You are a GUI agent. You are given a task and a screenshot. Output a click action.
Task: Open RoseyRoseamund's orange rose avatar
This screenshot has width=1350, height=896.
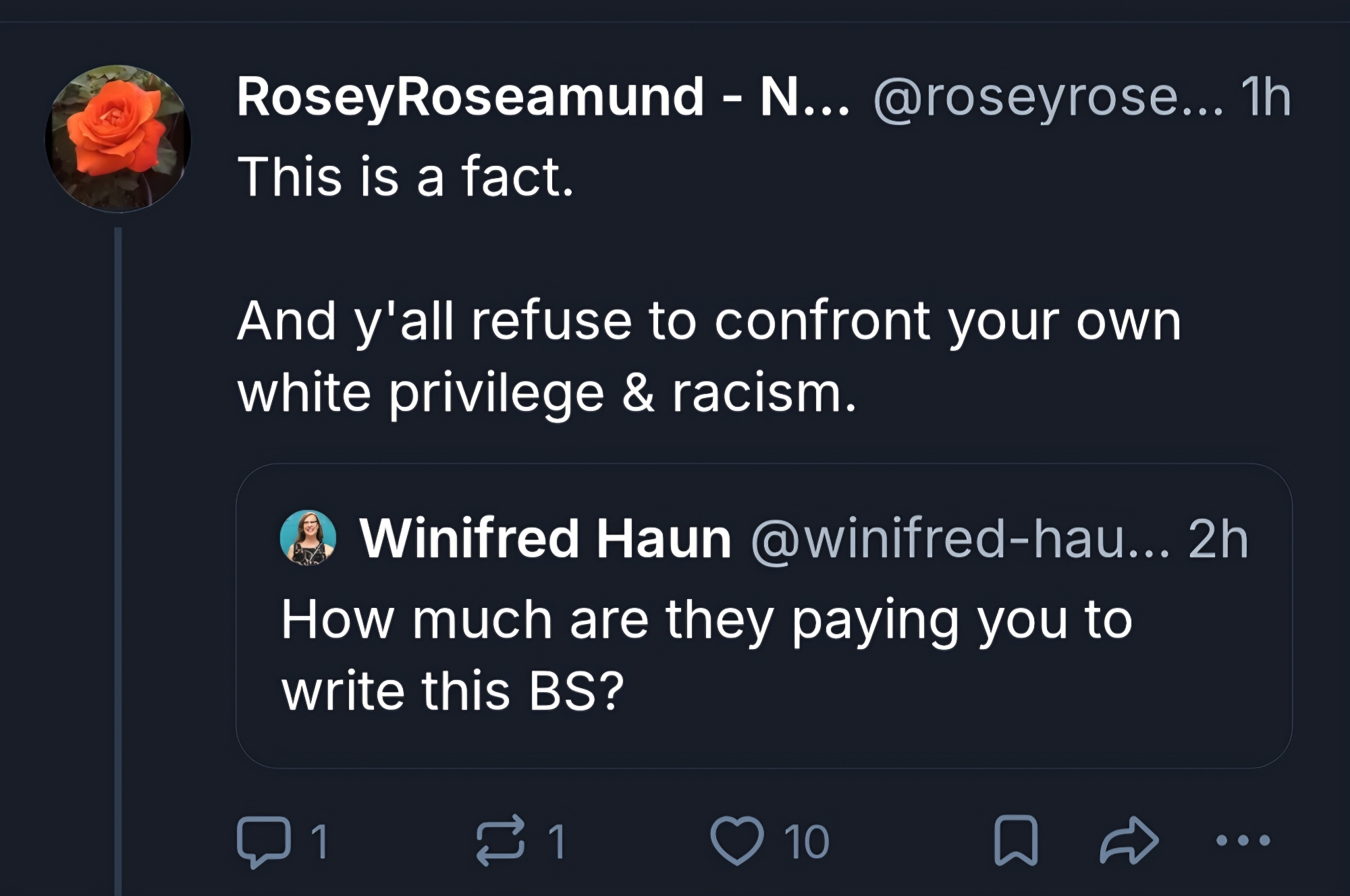(x=118, y=138)
